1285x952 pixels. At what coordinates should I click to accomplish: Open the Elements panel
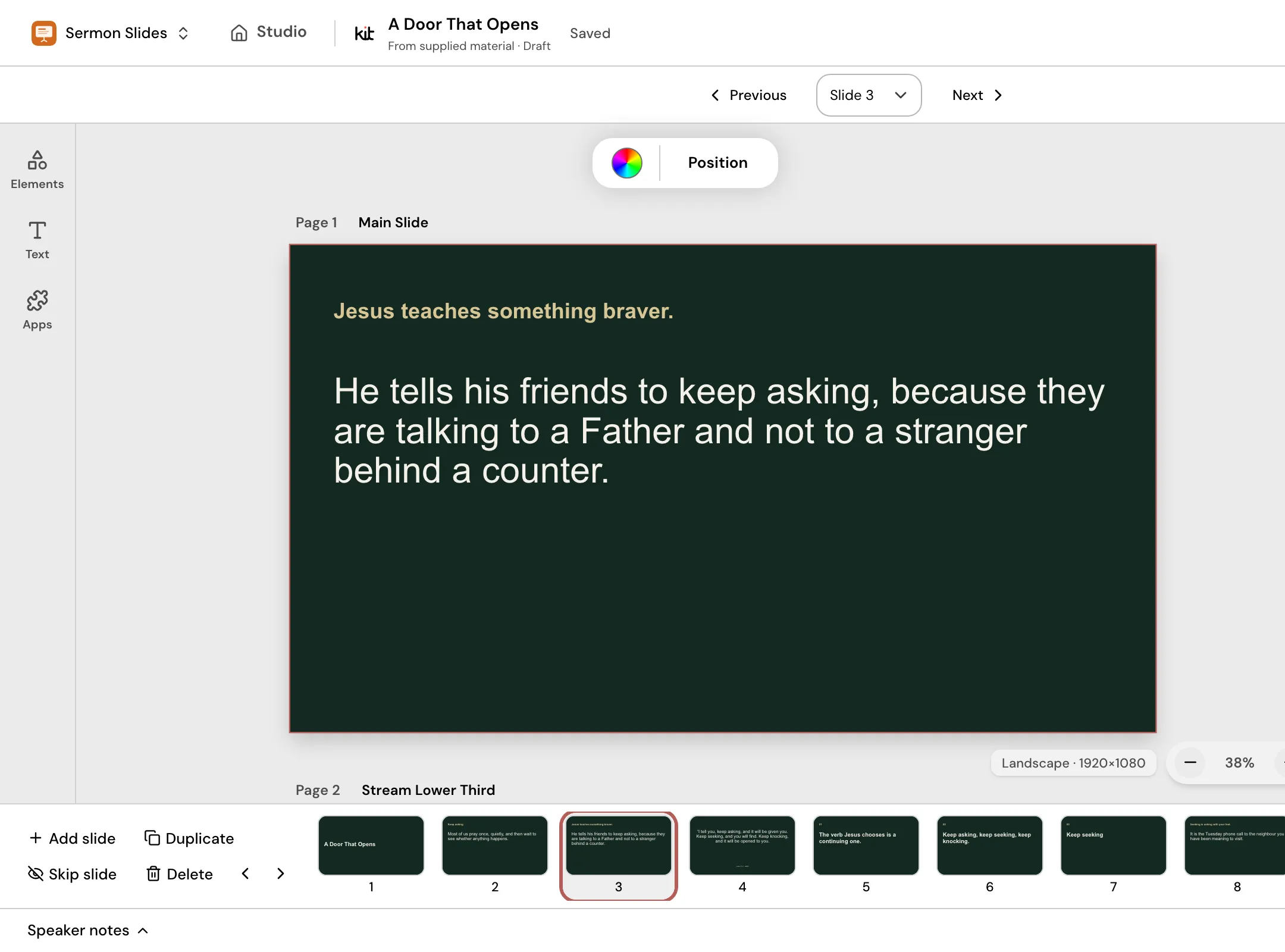click(x=37, y=170)
